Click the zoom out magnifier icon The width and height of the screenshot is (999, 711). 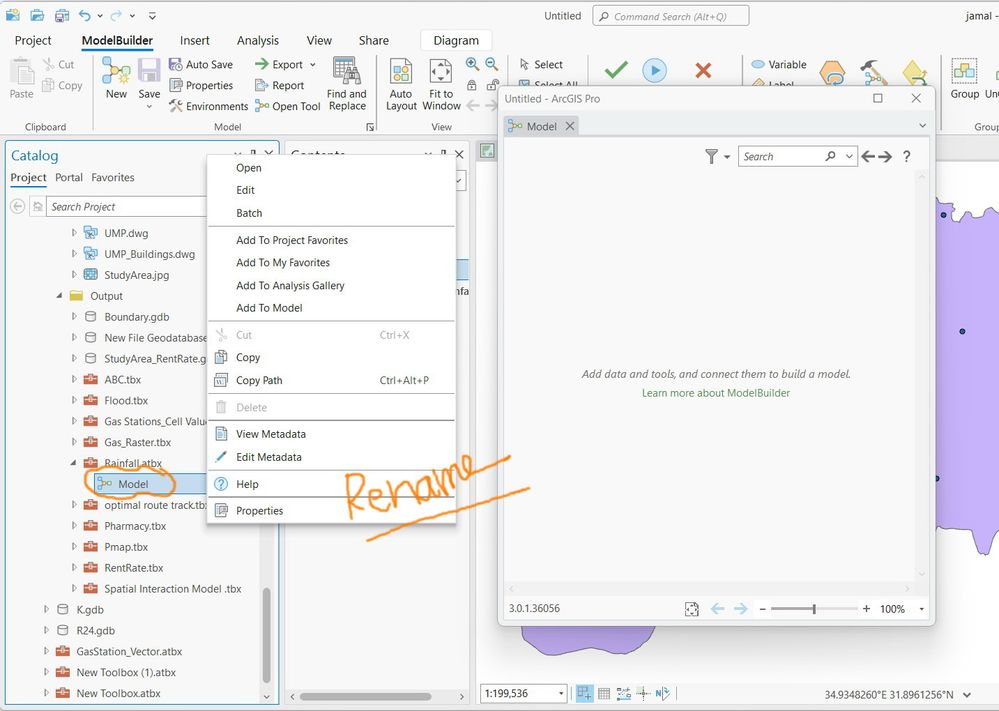tap(491, 64)
